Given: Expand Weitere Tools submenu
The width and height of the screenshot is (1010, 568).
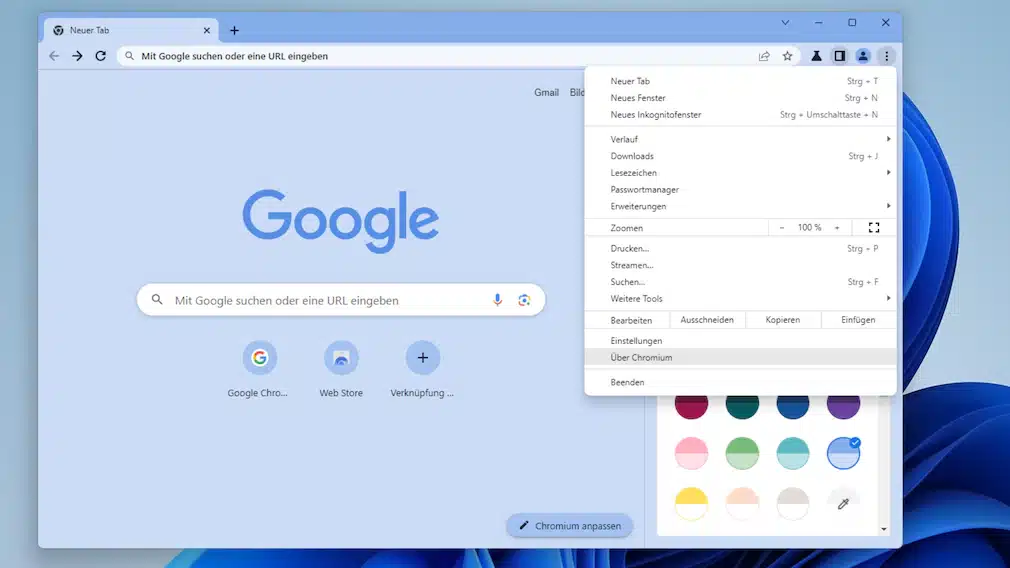Looking at the screenshot, I should coord(740,298).
